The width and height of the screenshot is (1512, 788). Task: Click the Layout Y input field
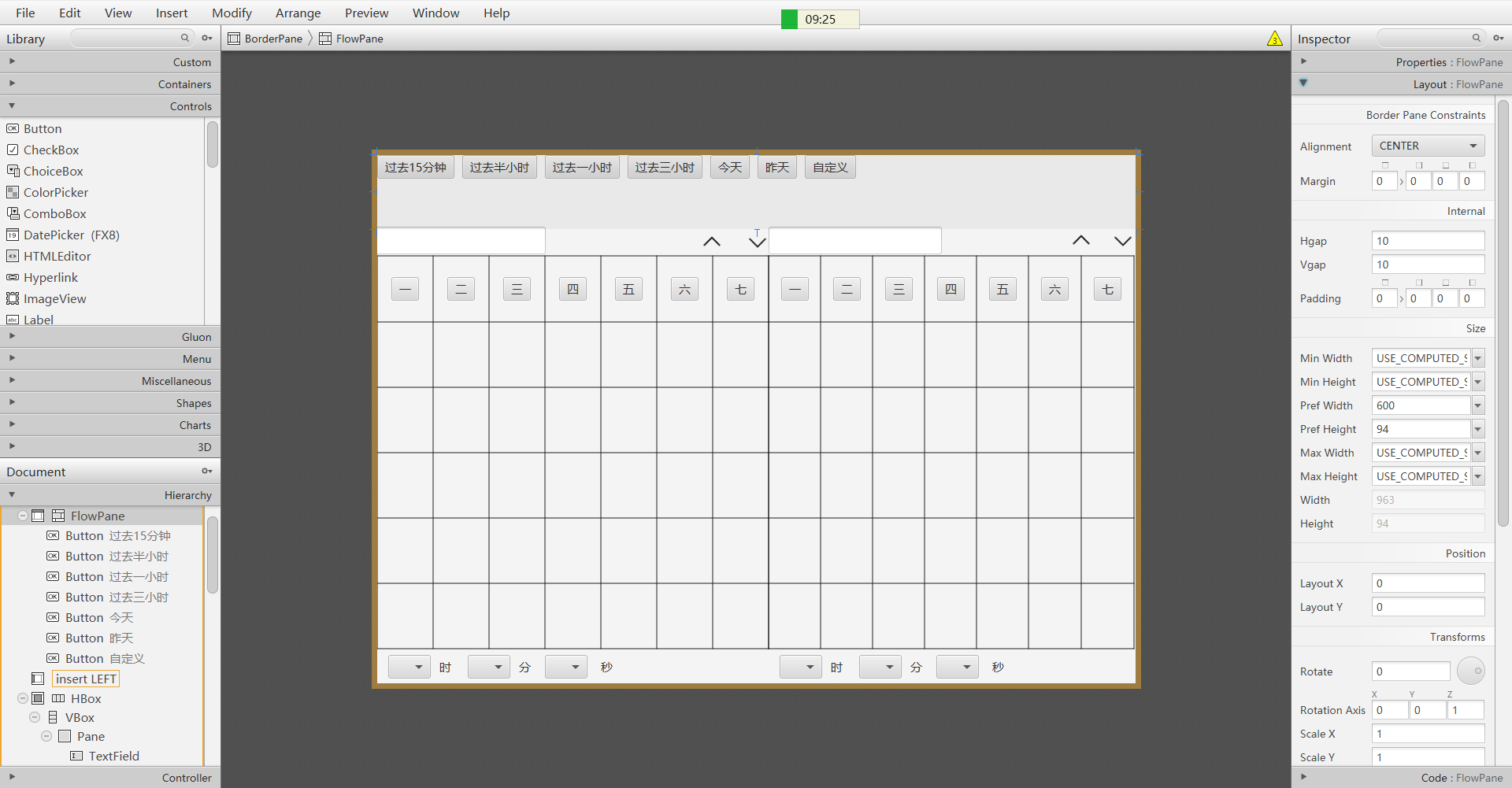(1428, 607)
